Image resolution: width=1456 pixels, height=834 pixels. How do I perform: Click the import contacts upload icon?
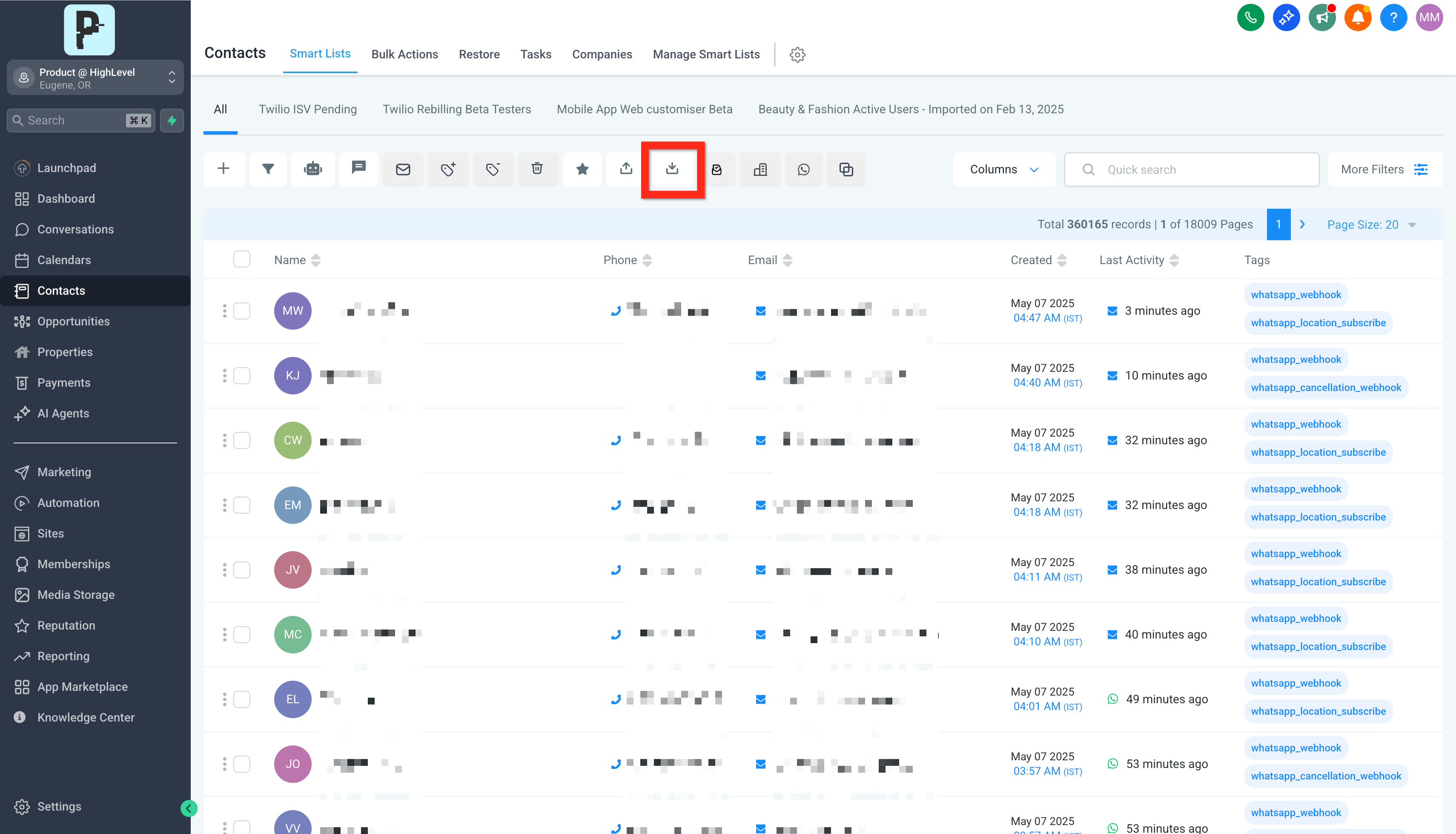[x=626, y=169]
